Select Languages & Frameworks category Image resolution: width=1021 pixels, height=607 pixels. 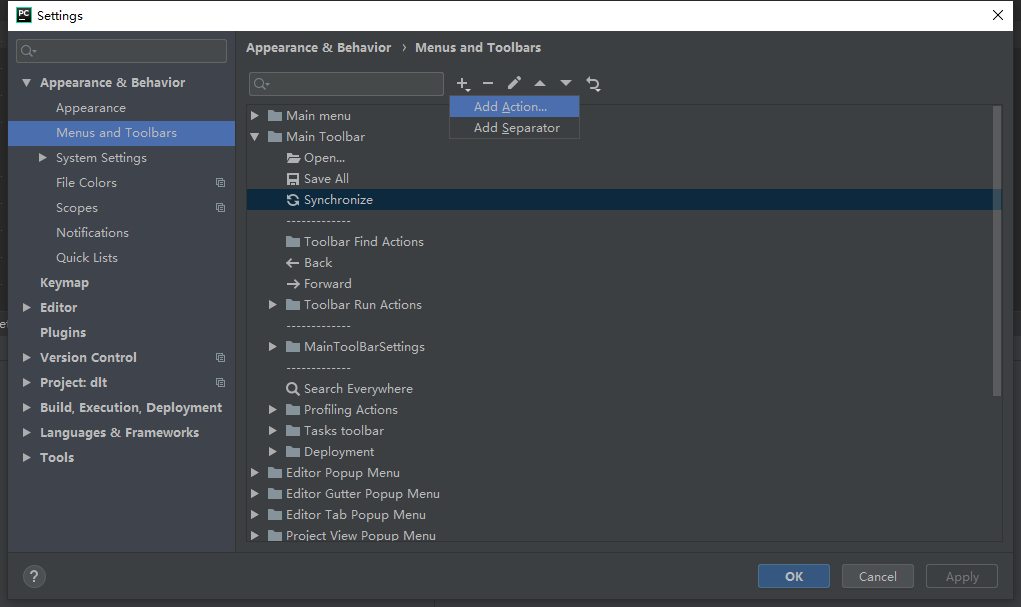point(119,433)
